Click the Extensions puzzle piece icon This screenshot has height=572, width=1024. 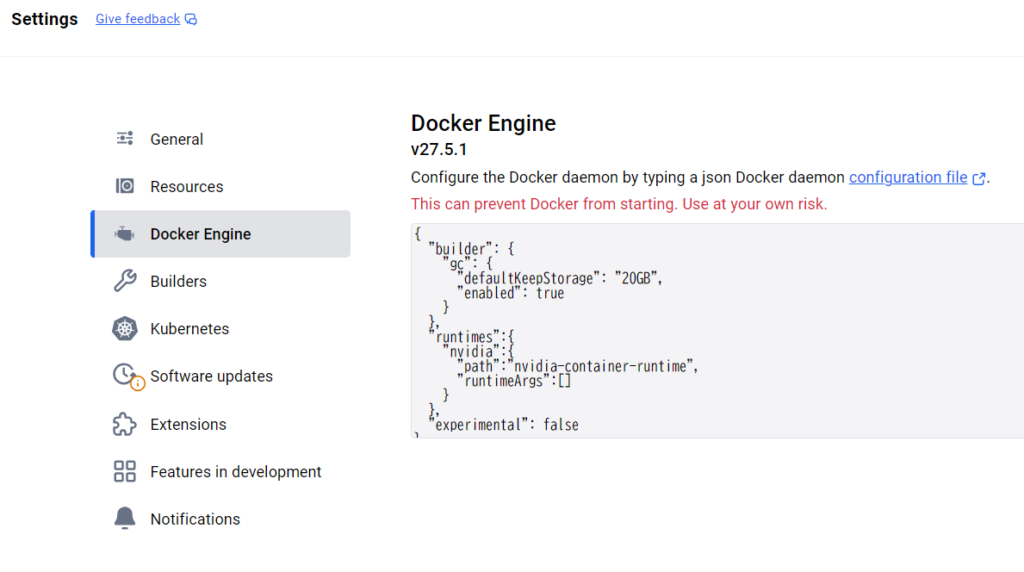point(125,424)
